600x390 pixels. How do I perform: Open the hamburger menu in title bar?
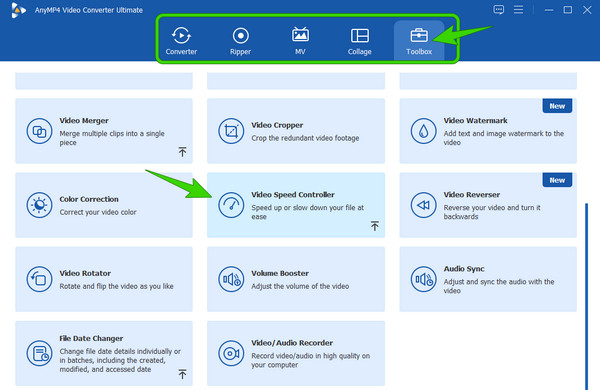click(518, 10)
